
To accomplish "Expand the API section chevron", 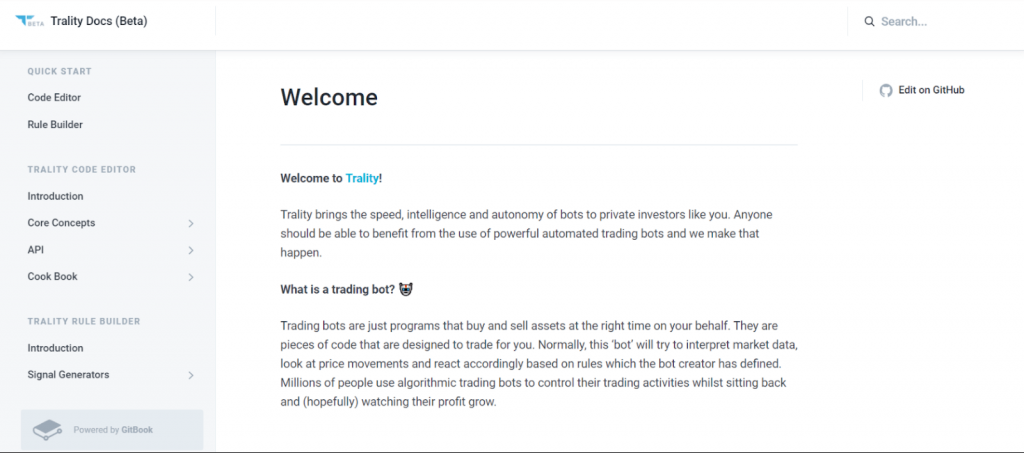I will click(191, 250).
